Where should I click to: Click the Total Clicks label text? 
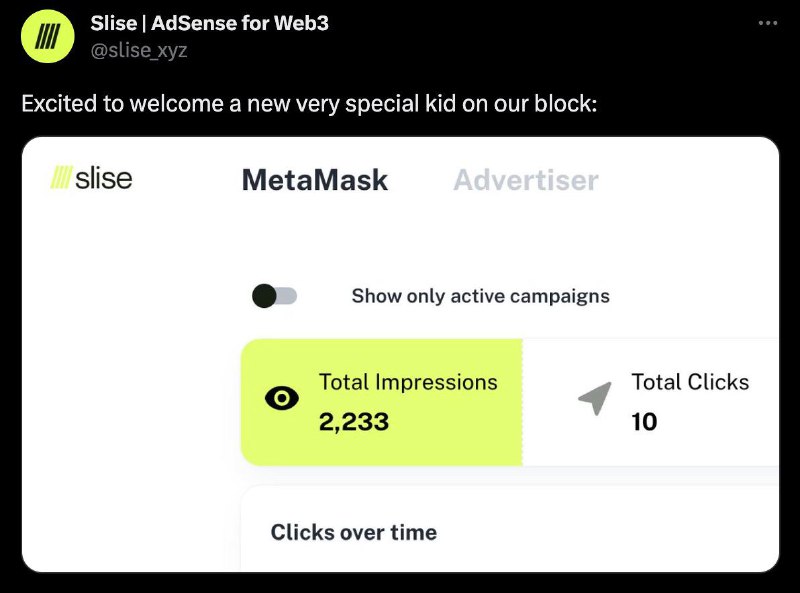[690, 382]
